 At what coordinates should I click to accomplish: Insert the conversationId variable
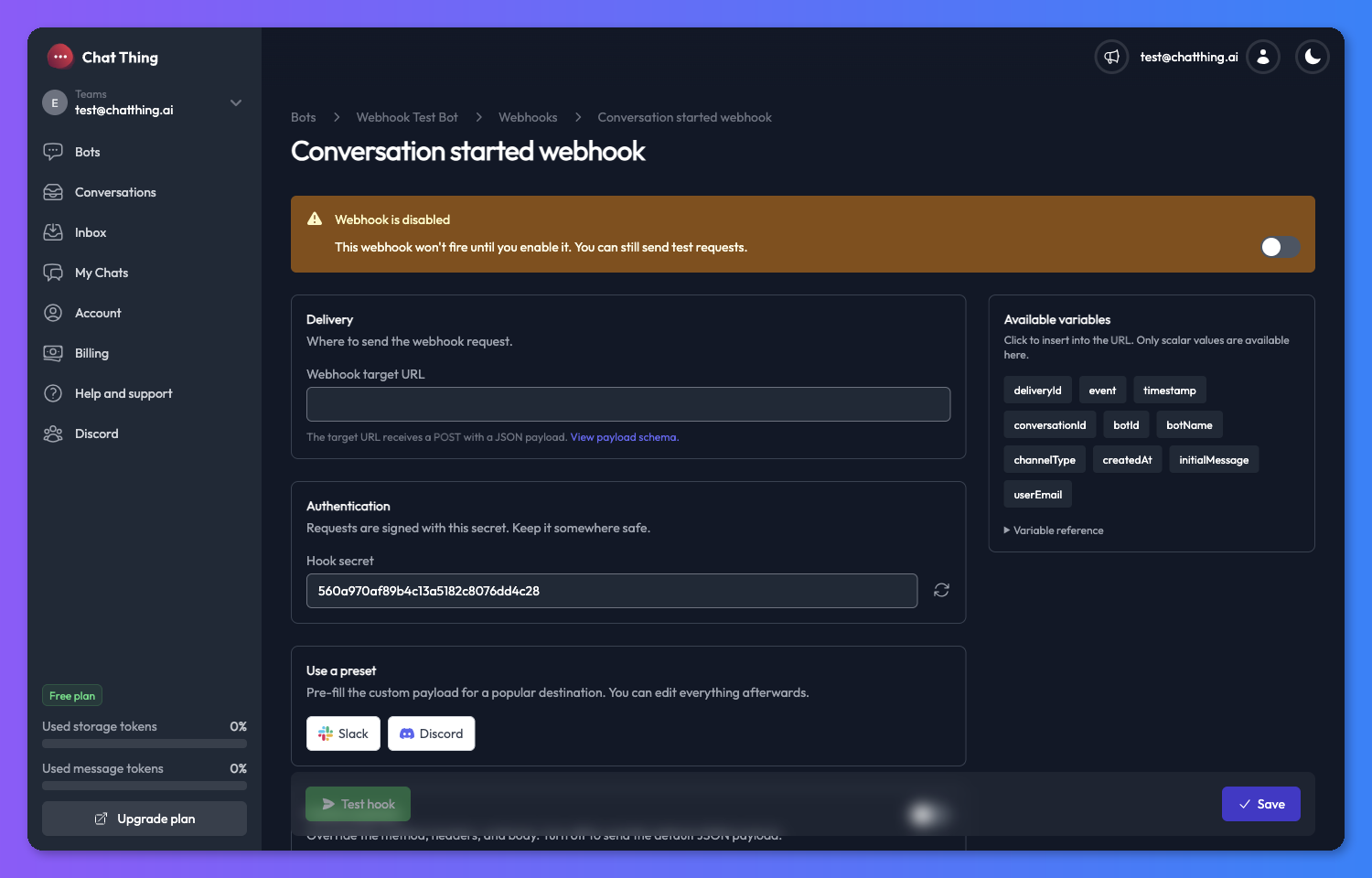[x=1050, y=425]
